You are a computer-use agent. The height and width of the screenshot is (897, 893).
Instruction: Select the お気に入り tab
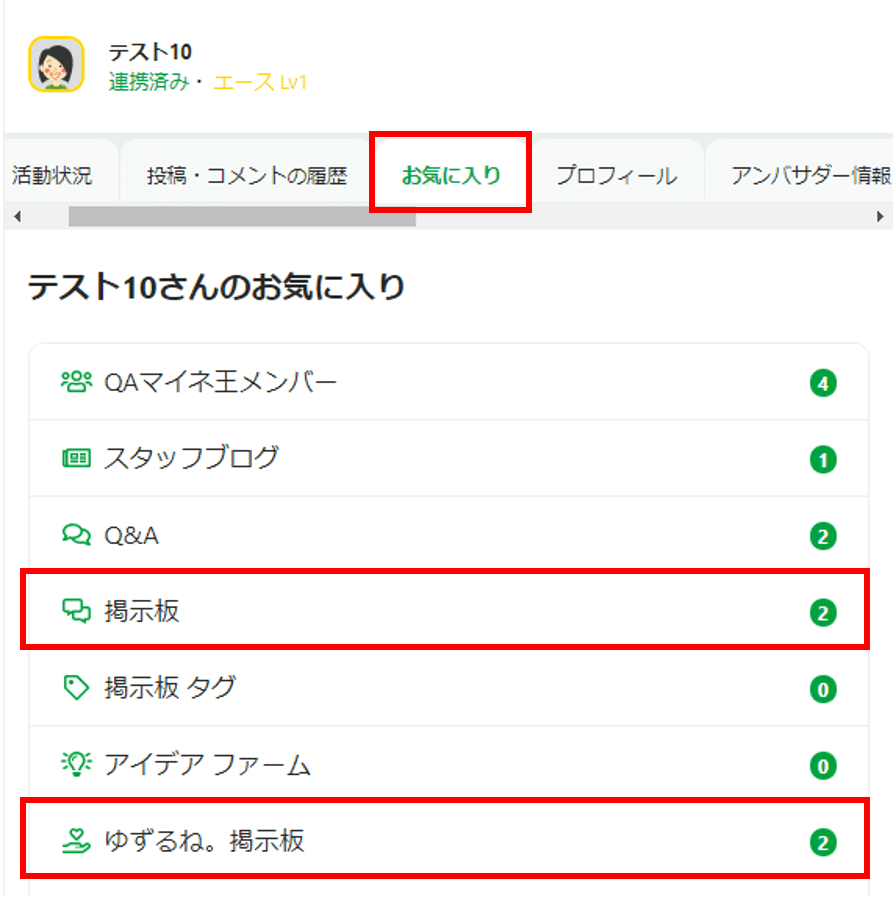pyautogui.click(x=450, y=177)
